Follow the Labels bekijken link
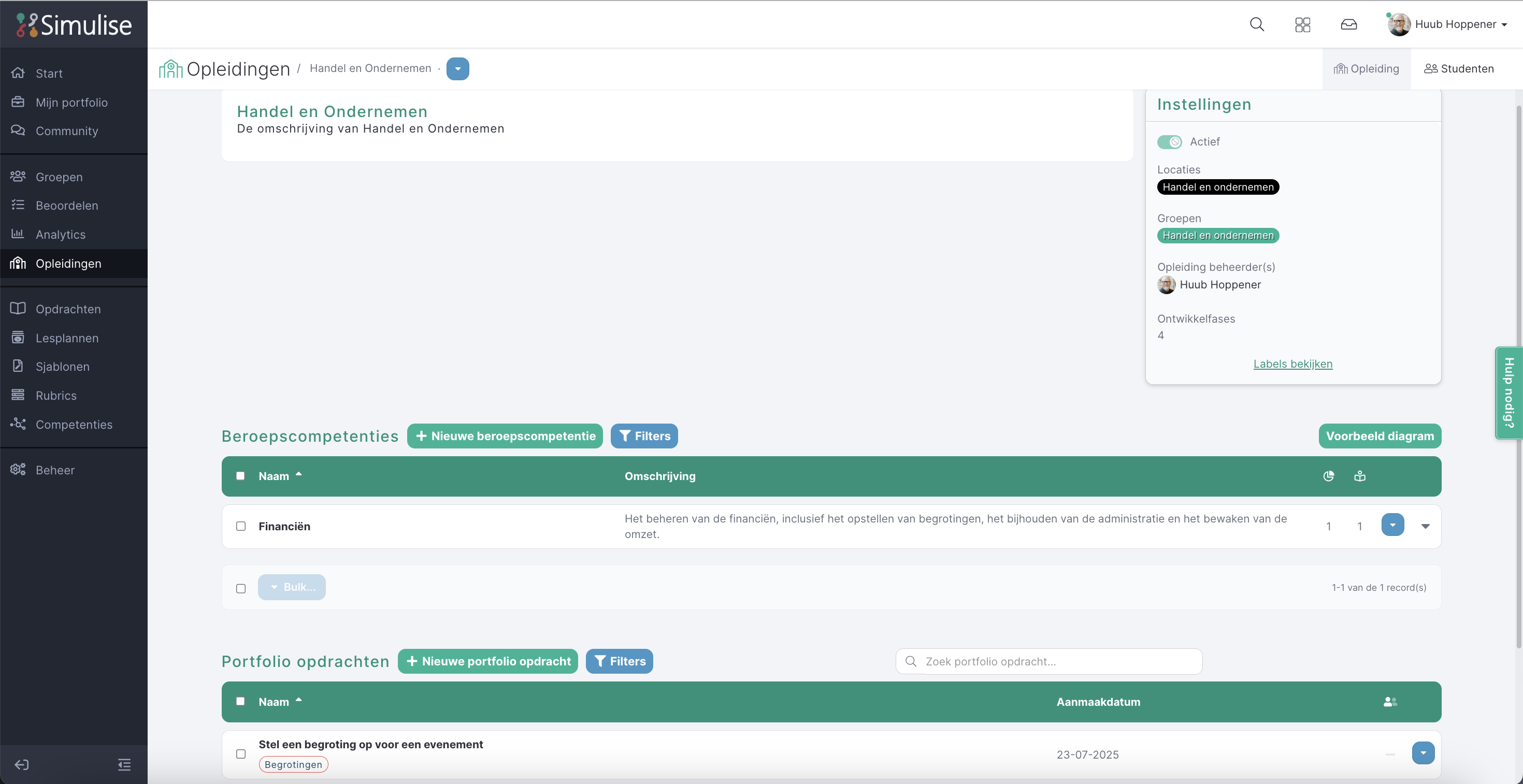 (1292, 364)
